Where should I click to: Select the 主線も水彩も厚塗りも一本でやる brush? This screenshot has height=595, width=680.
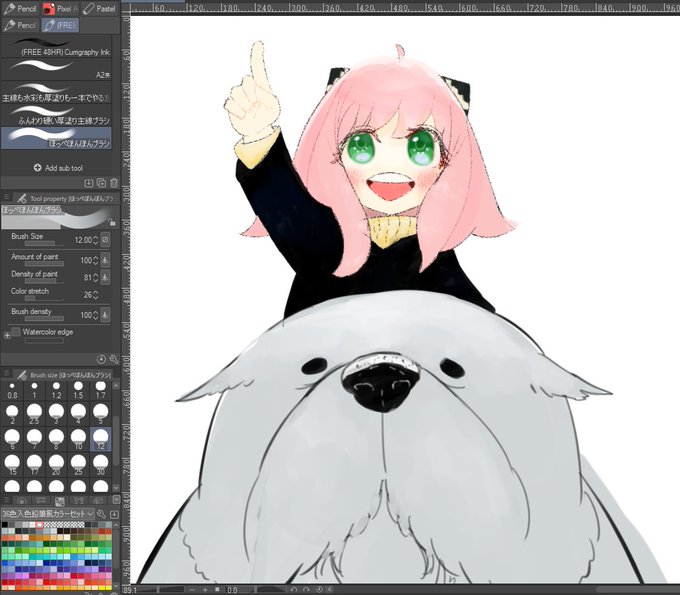tap(56, 92)
